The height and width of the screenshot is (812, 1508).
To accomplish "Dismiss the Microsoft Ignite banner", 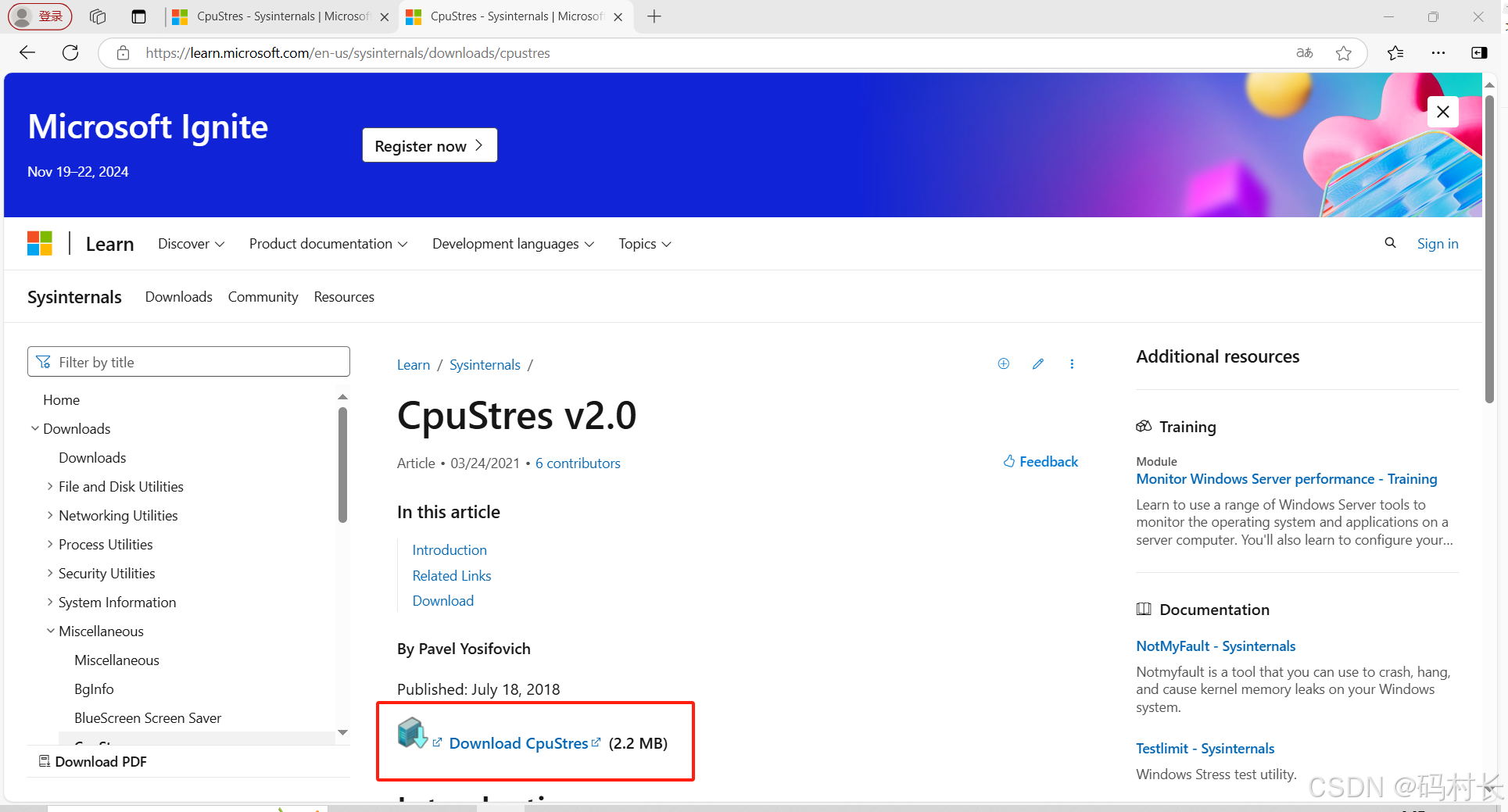I will pyautogui.click(x=1443, y=112).
